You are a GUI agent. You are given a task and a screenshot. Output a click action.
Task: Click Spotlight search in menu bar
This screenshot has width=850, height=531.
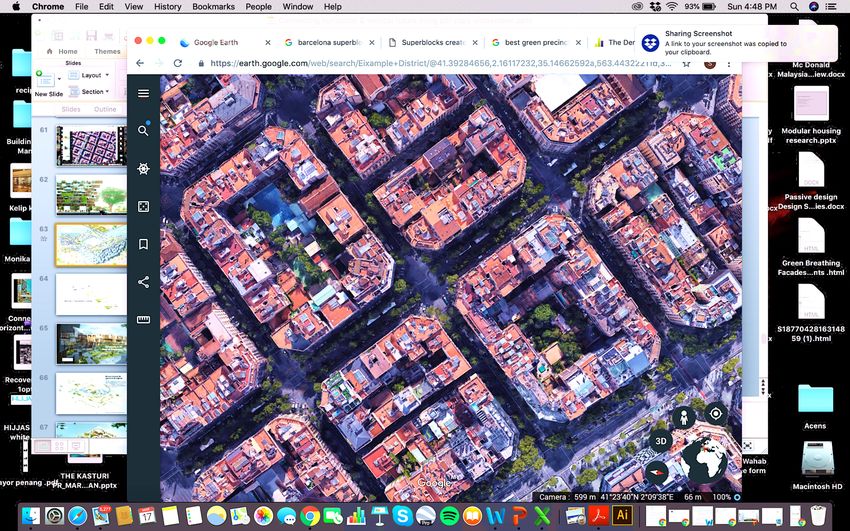tap(794, 7)
